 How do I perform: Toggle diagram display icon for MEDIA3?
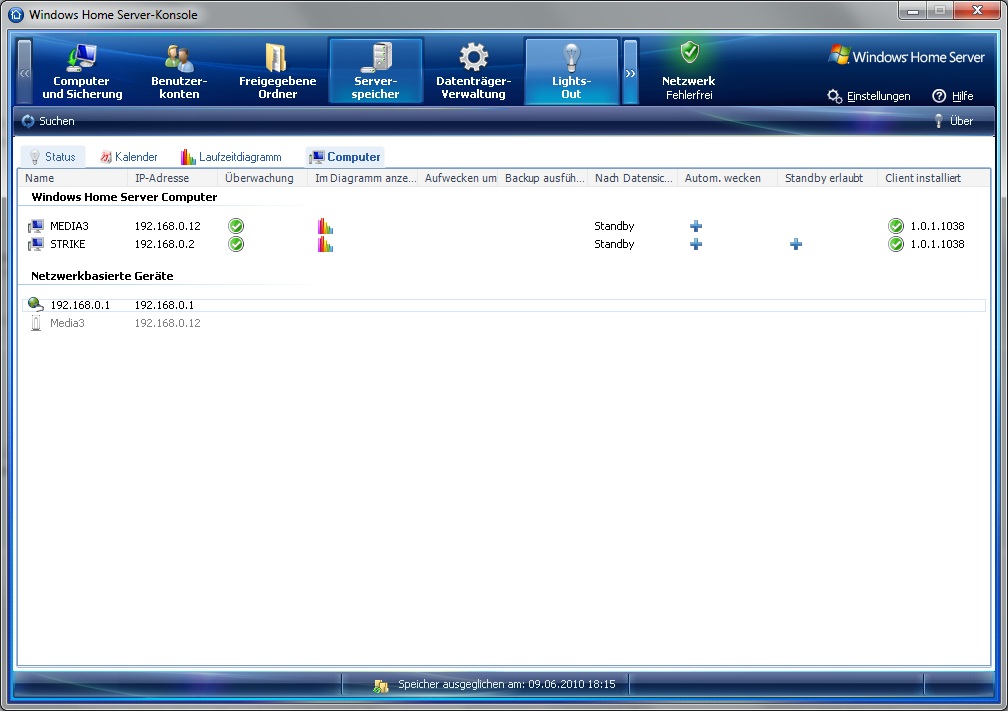(325, 226)
